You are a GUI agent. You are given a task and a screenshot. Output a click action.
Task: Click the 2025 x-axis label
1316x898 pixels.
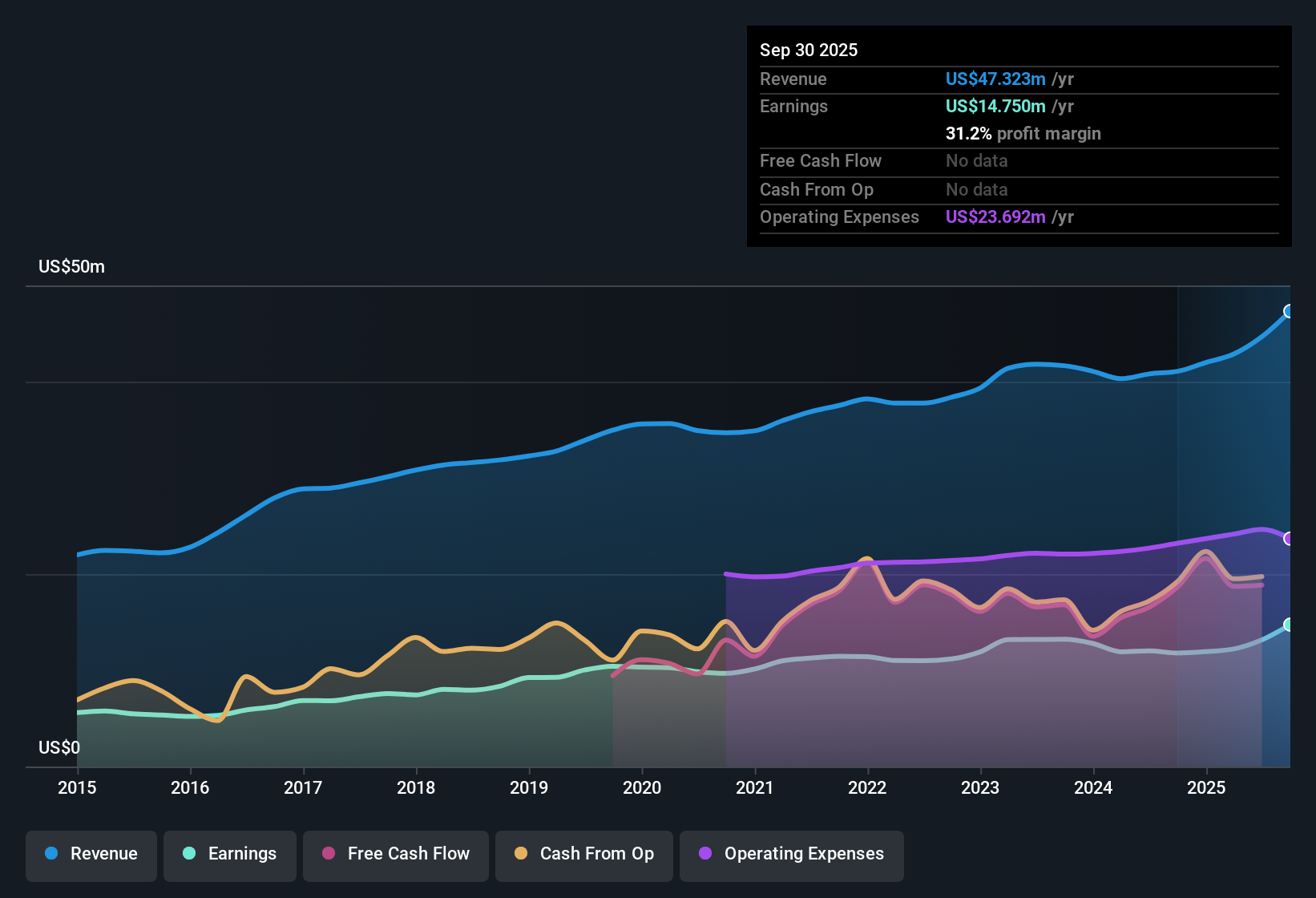(x=1206, y=788)
